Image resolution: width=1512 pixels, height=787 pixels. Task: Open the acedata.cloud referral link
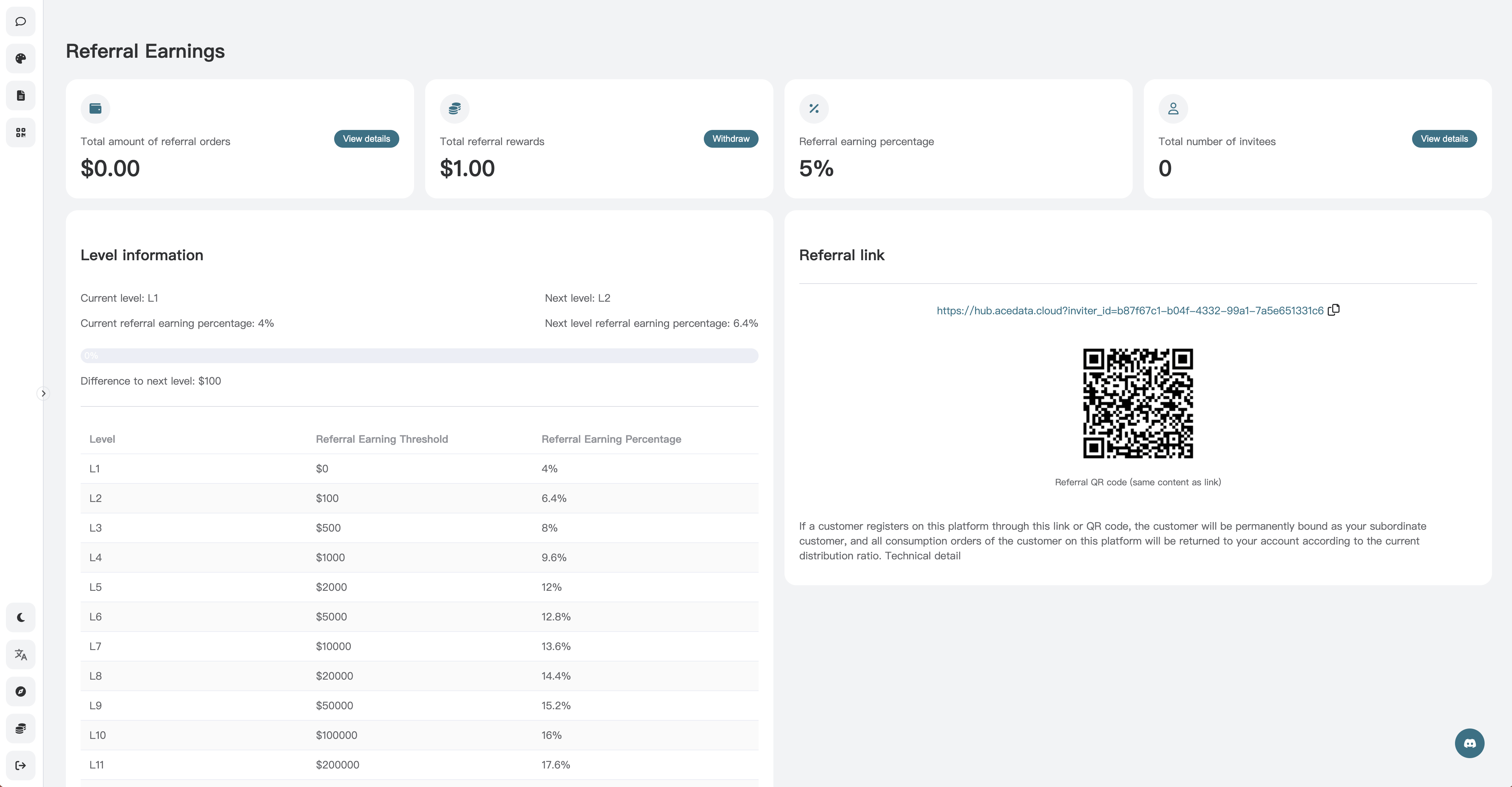click(1129, 311)
